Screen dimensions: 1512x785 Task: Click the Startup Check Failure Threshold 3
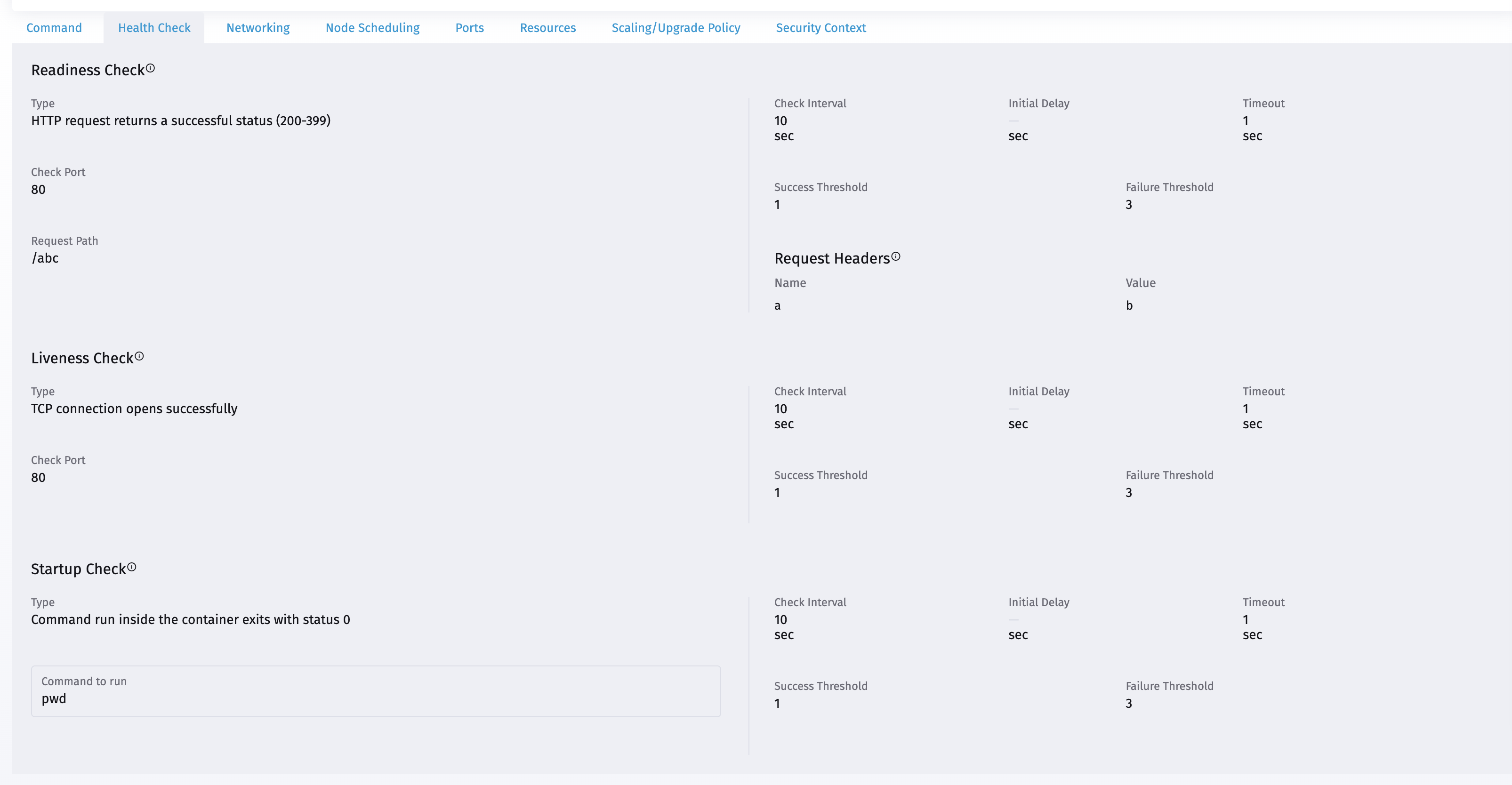click(x=1128, y=703)
